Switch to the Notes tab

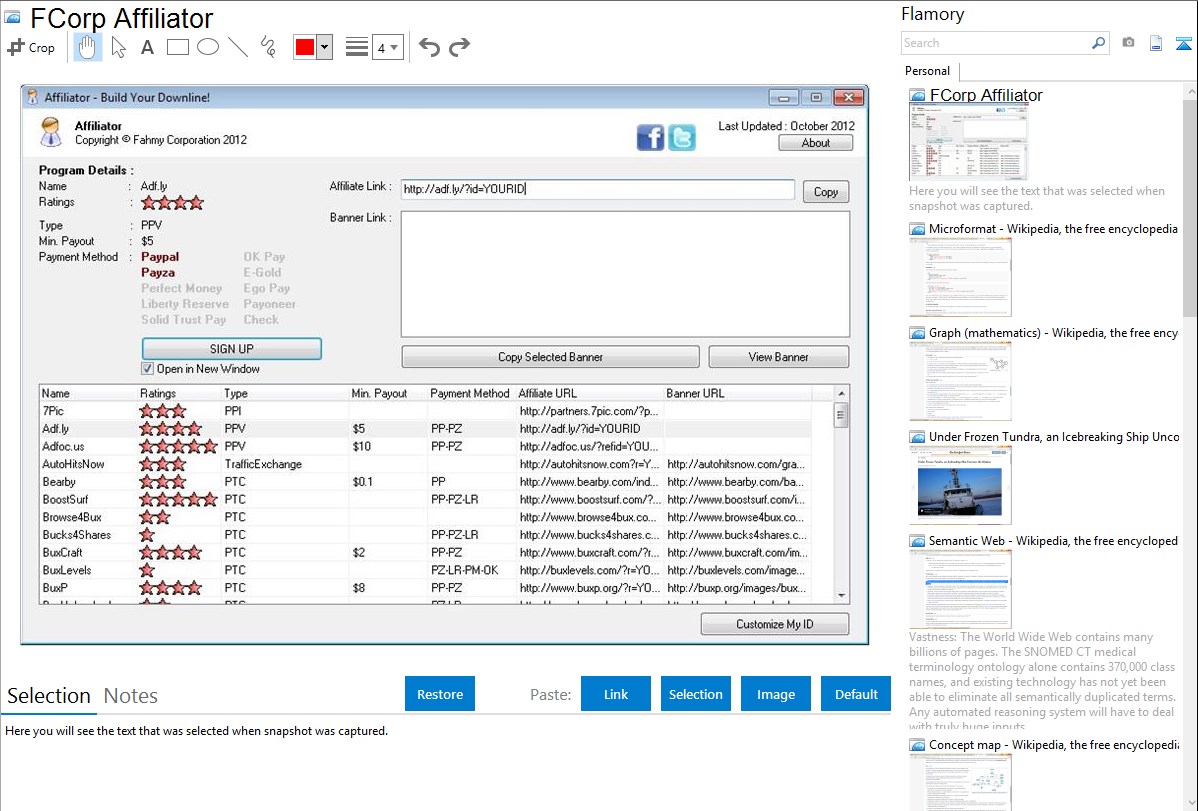coord(131,696)
